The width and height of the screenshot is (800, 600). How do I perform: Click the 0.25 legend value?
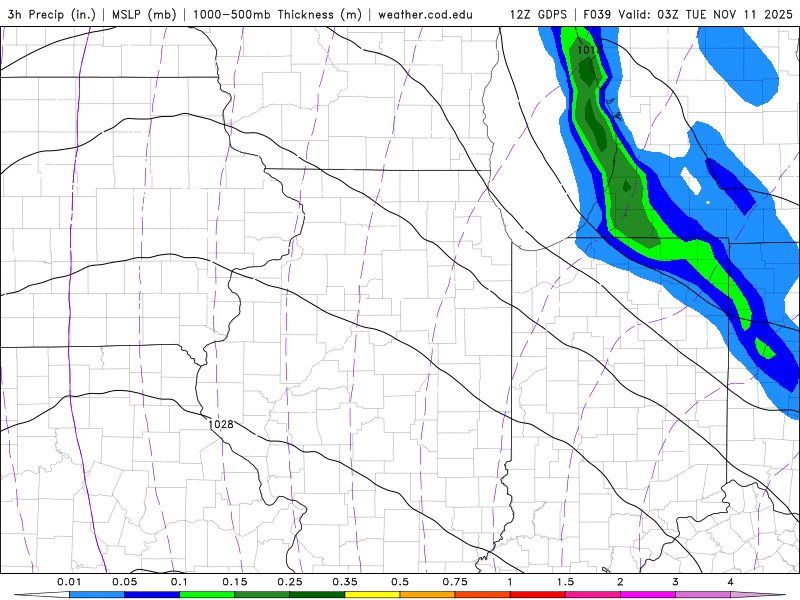coord(290,582)
